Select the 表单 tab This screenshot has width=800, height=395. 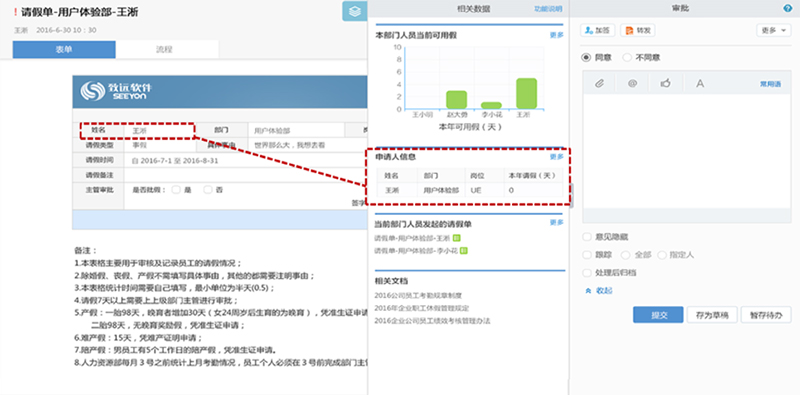pos(64,50)
